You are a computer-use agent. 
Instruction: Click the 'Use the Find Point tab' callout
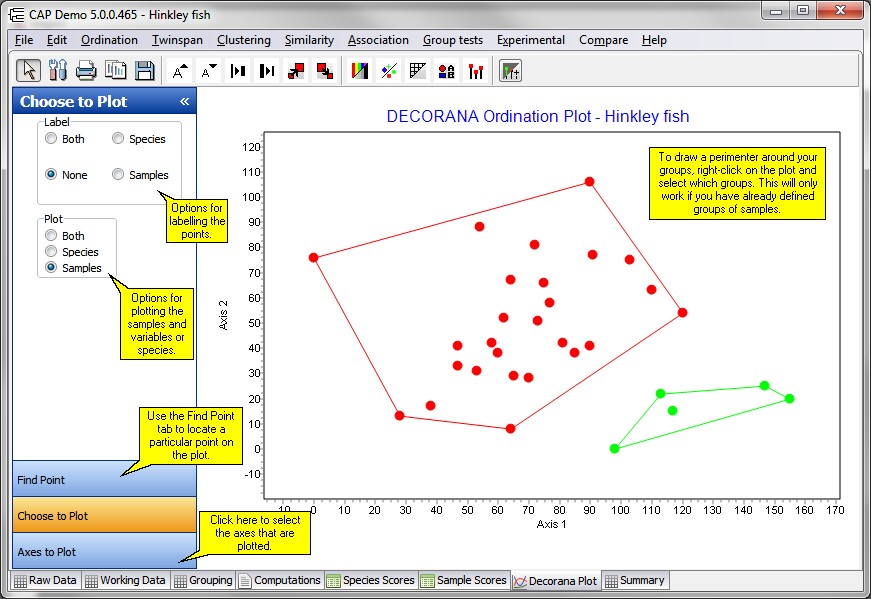pyautogui.click(x=191, y=435)
